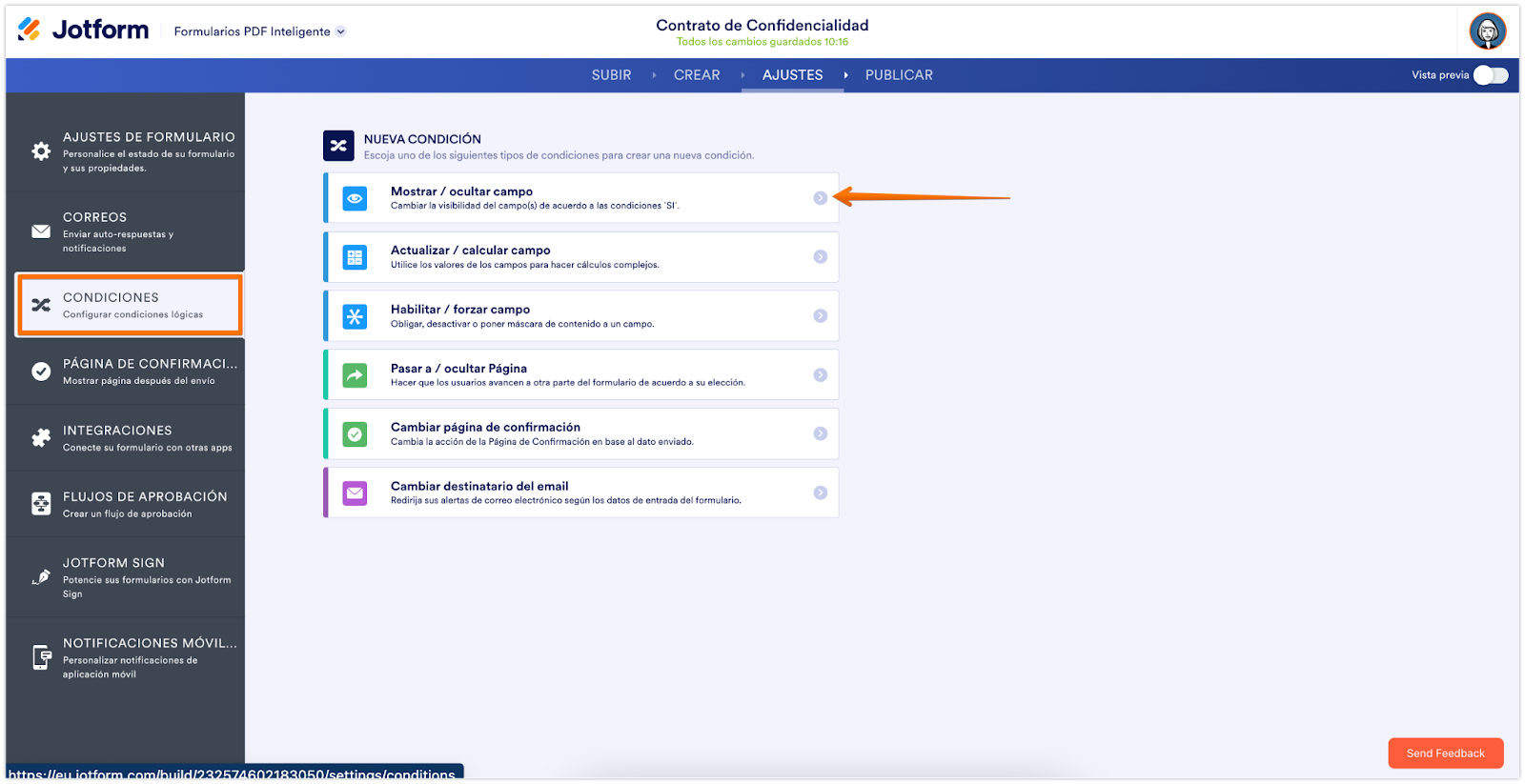Open the Integraciones sidebar section

pos(126,438)
